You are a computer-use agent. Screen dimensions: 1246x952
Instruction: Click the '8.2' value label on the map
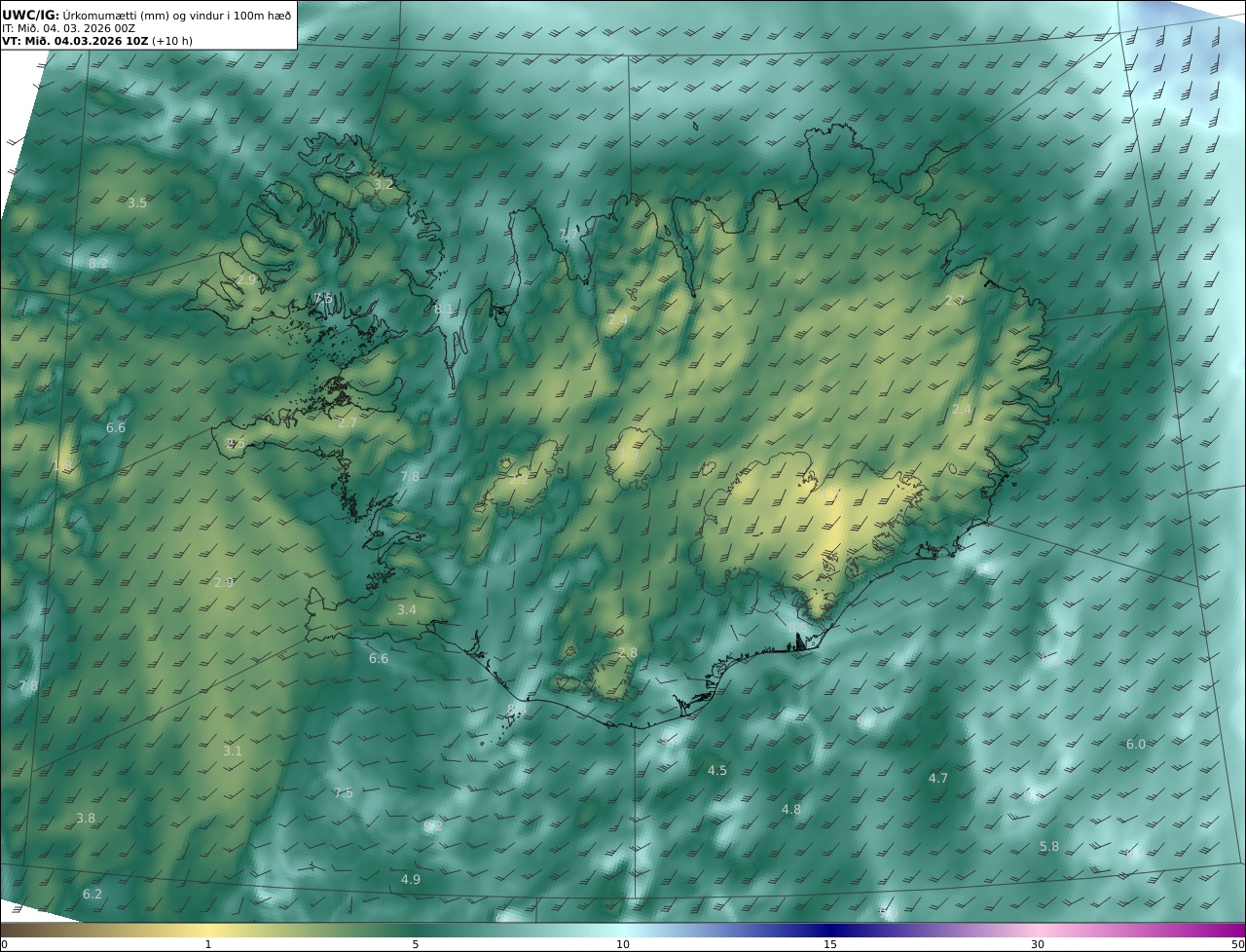click(98, 264)
